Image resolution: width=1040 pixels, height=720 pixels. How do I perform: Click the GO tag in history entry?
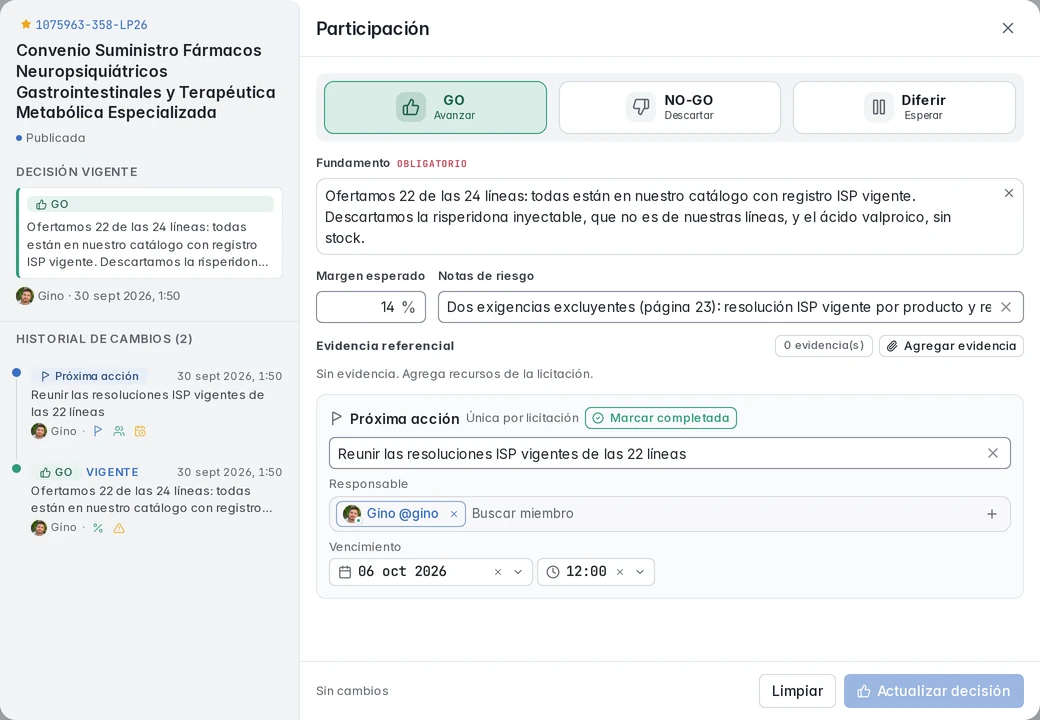click(56, 472)
